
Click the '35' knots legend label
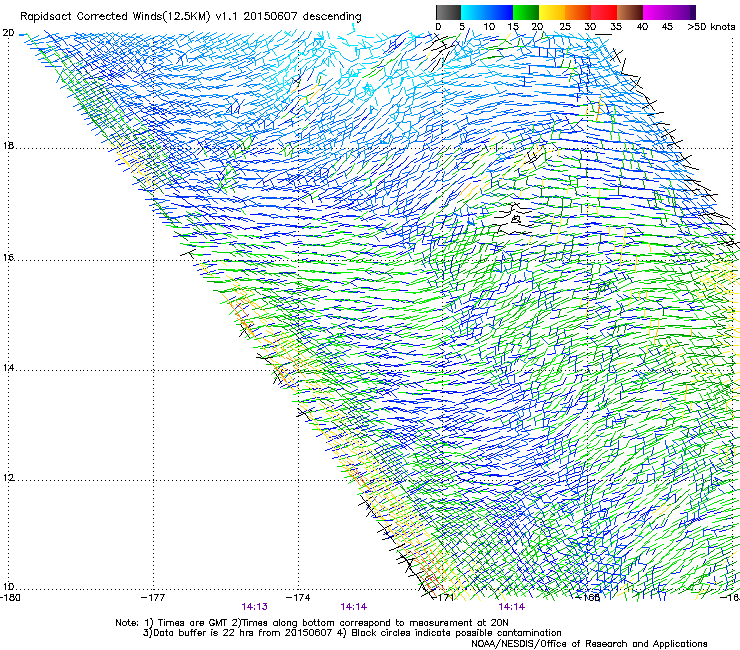(x=616, y=26)
